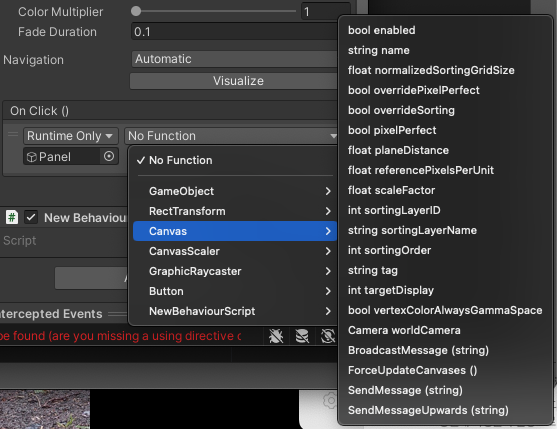Select int sortingOrder
Image resolution: width=557 pixels, height=429 pixels.
(445, 250)
